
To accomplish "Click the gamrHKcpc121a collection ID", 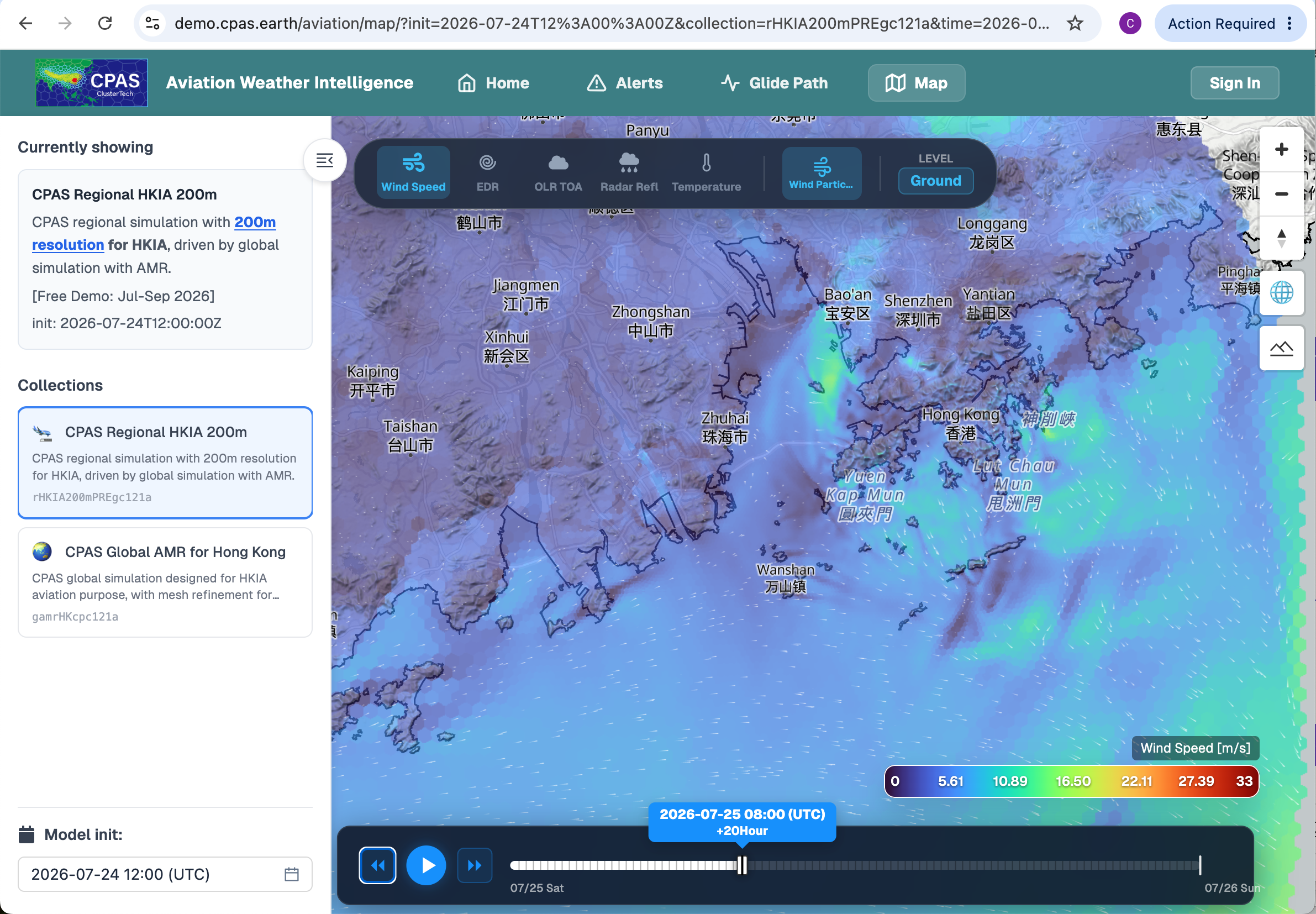I will click(x=75, y=616).
